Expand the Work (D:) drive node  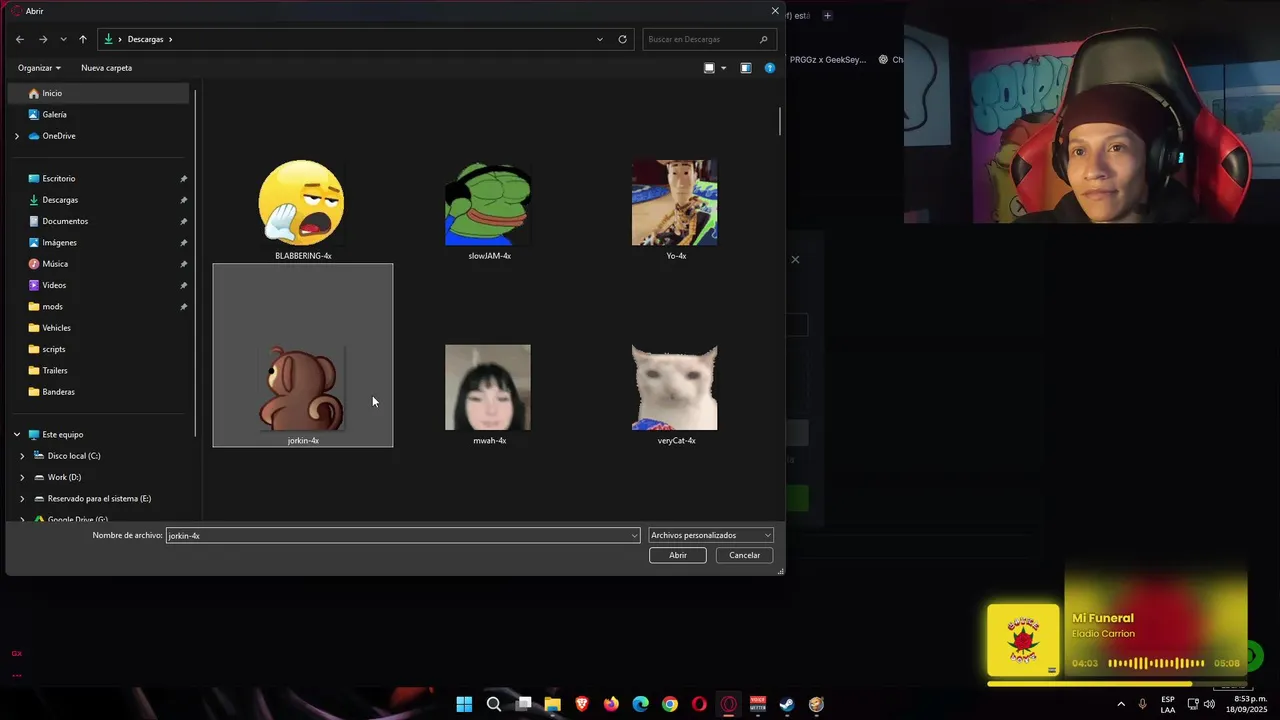(22, 477)
